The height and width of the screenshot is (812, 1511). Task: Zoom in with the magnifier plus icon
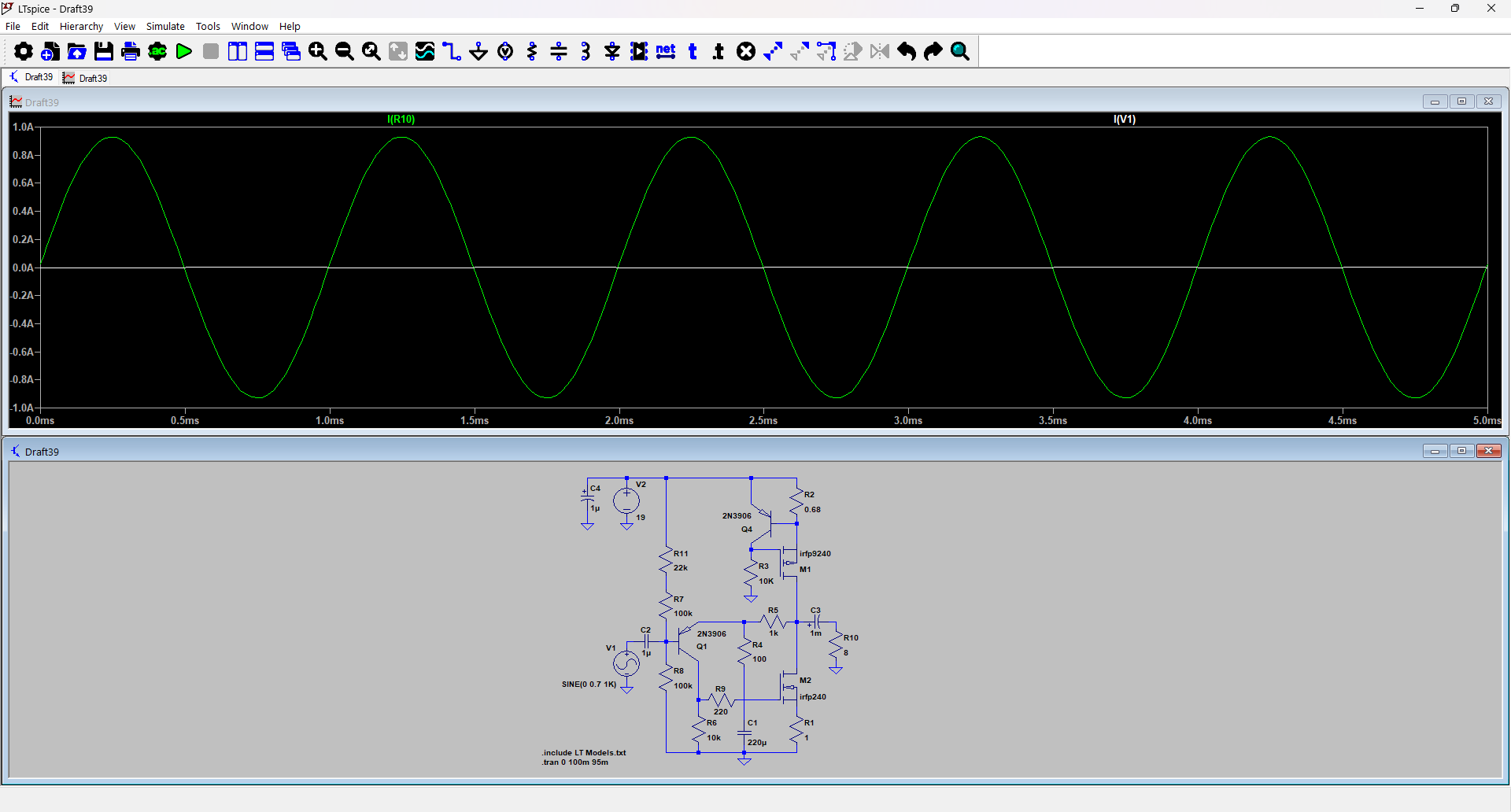click(x=318, y=52)
